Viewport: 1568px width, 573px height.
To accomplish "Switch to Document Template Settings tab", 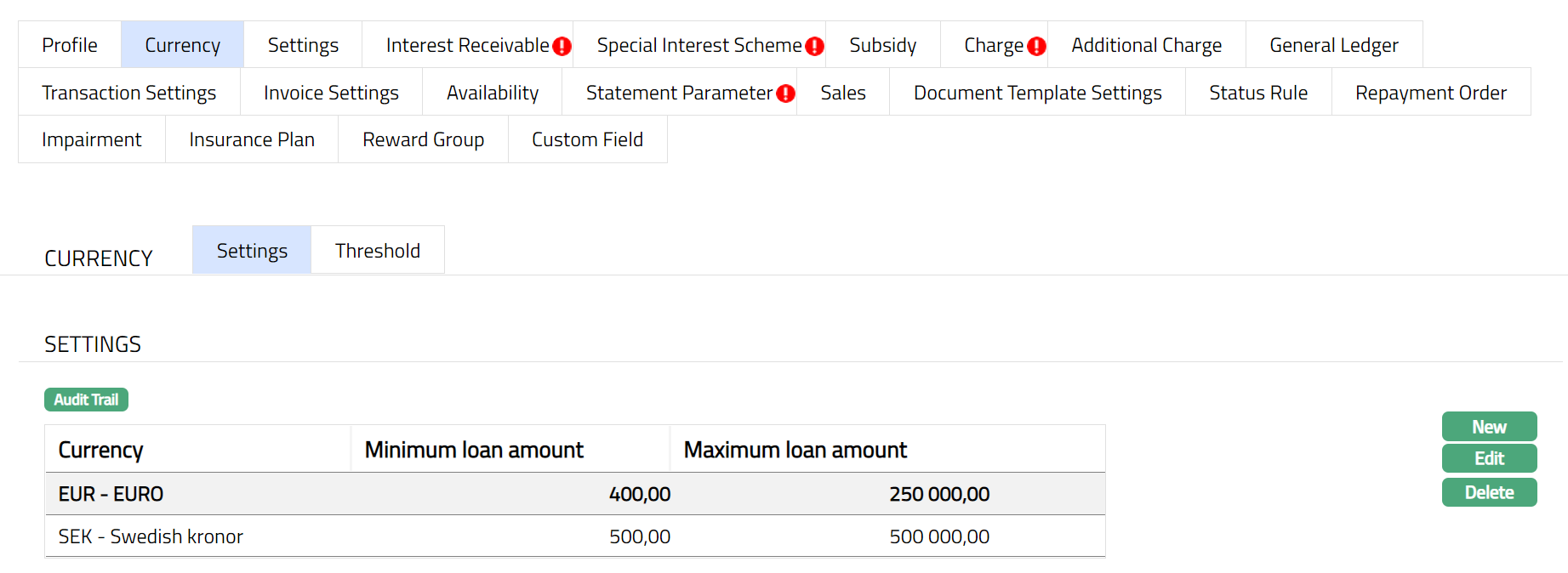I will [1037, 93].
